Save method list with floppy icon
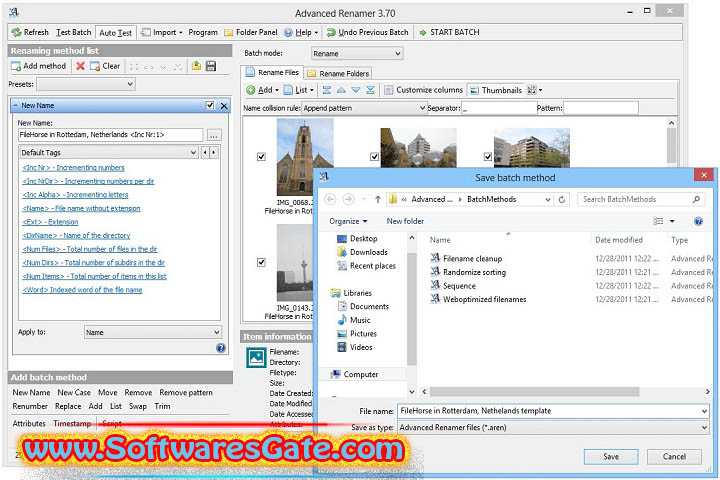The height and width of the screenshot is (480, 720). click(211, 66)
